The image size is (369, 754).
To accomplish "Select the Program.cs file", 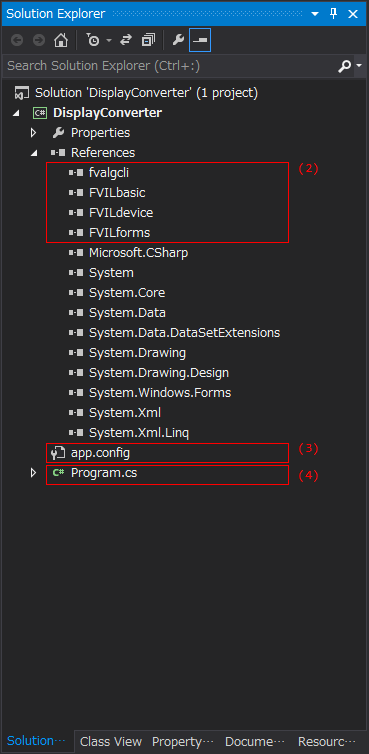I will [104, 473].
